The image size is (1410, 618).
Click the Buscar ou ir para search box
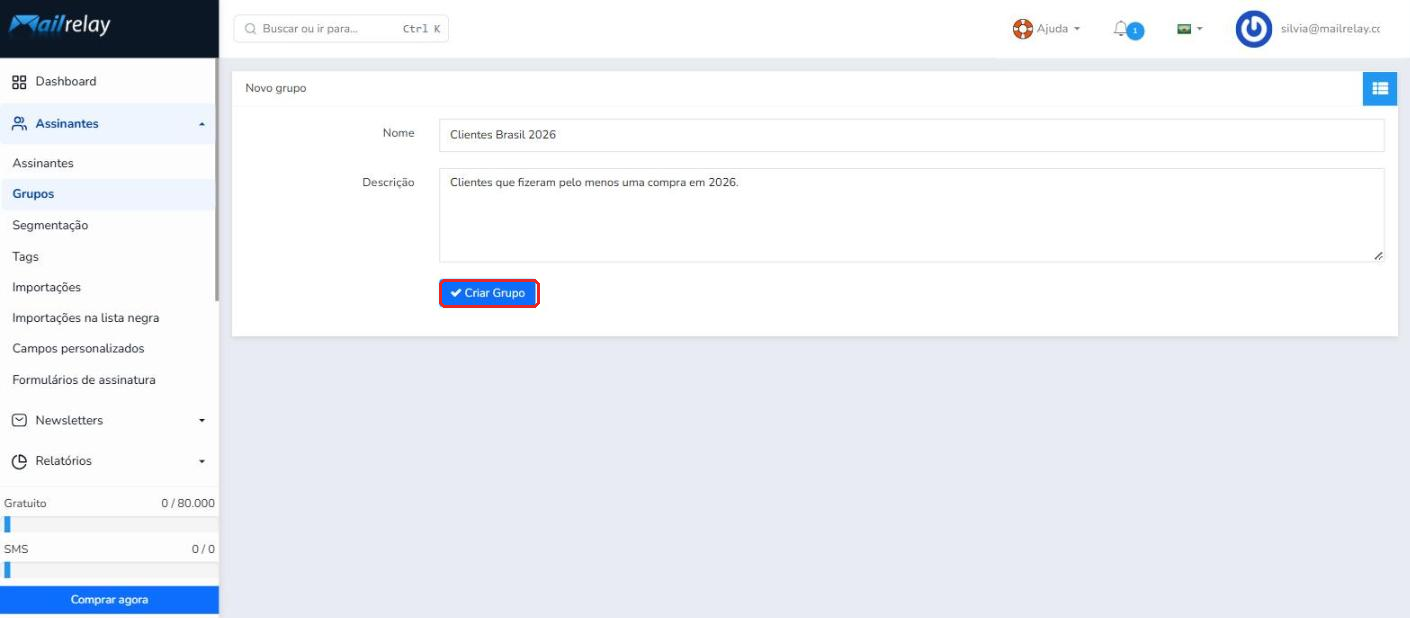(x=341, y=29)
